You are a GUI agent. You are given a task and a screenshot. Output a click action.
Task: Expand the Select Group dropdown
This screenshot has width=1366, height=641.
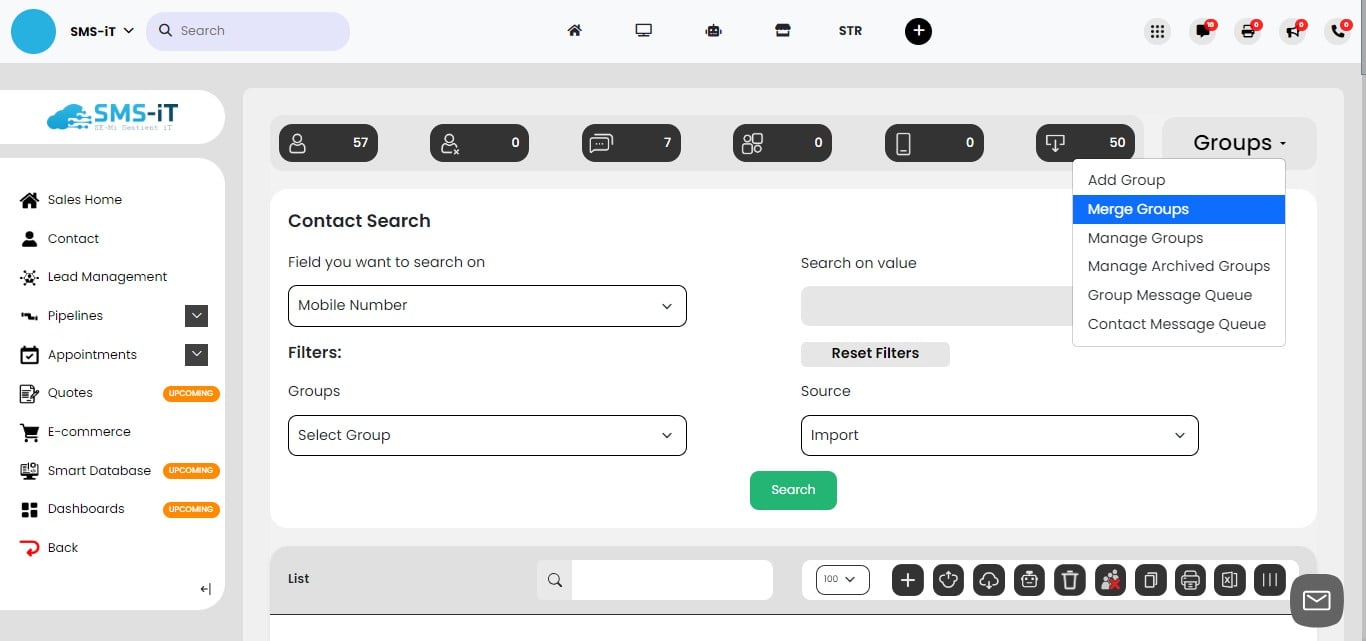click(x=487, y=435)
